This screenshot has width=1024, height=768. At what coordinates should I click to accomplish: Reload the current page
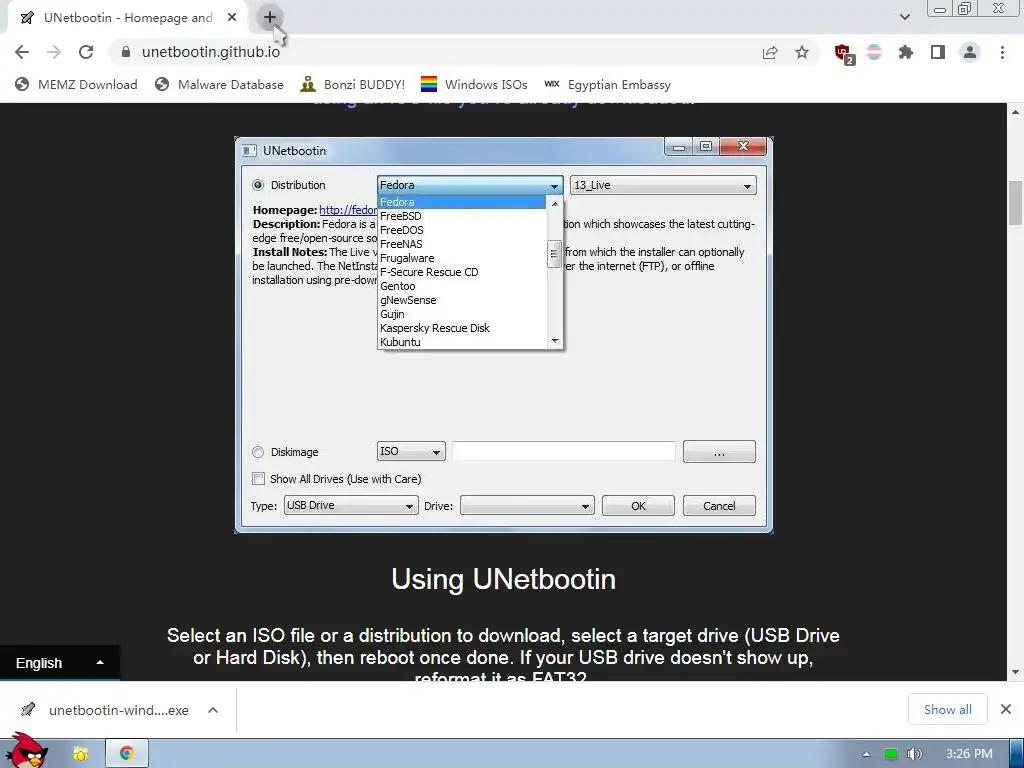[86, 52]
